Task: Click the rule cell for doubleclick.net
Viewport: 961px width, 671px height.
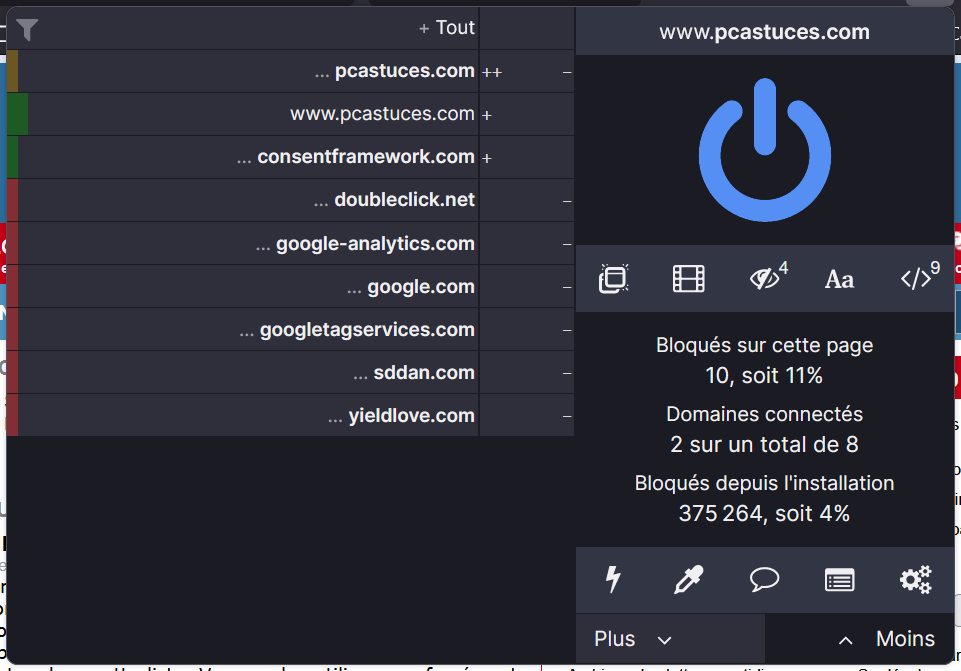Action: pos(526,200)
